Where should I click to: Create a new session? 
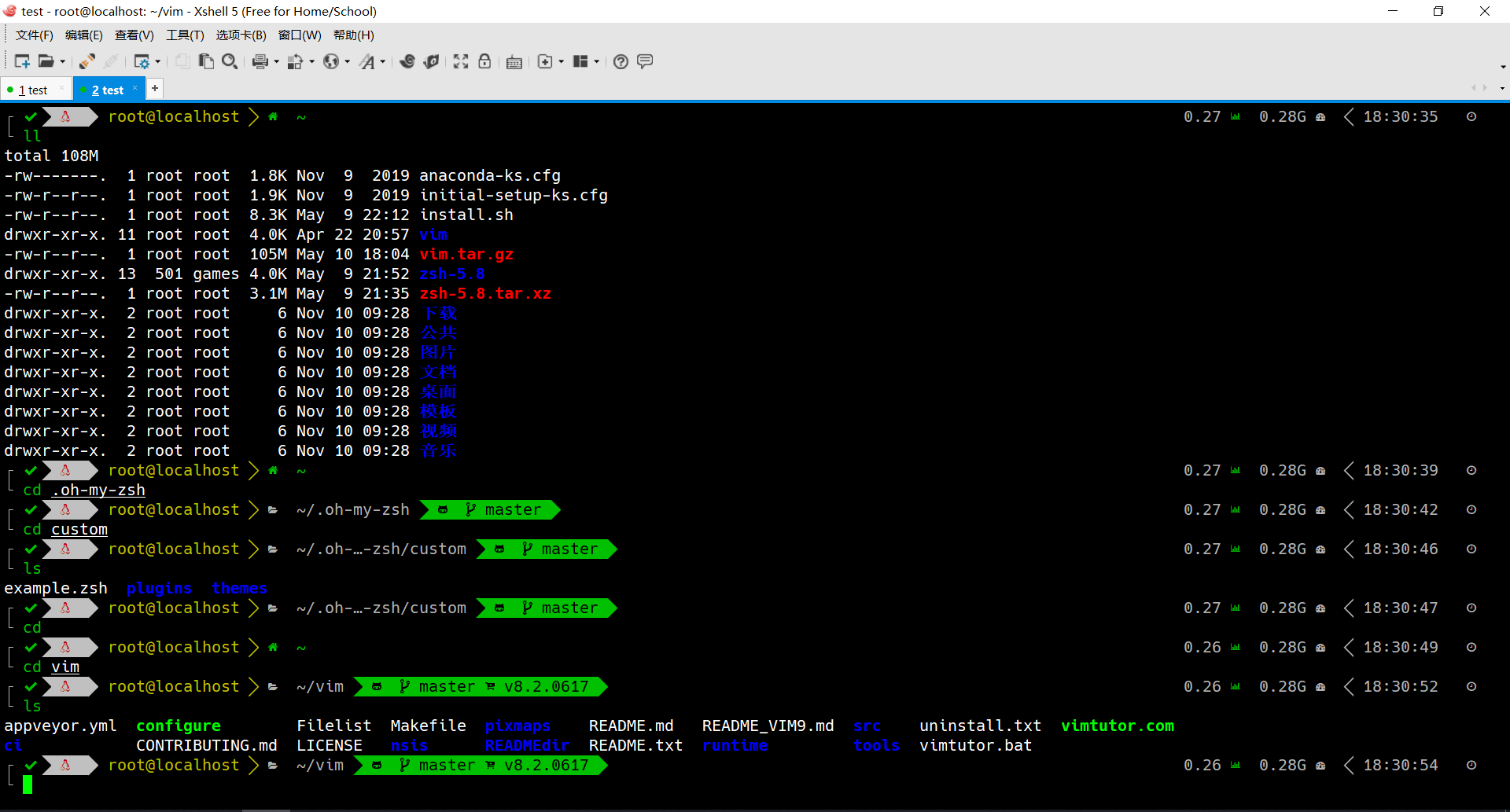point(22,61)
